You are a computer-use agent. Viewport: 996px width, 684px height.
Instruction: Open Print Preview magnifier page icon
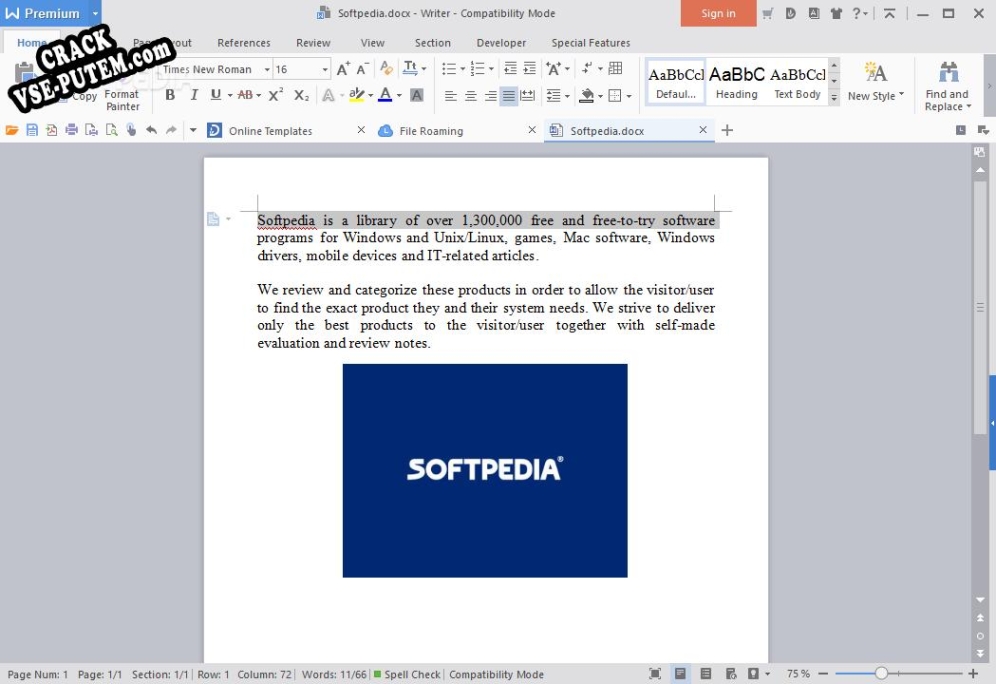pos(112,130)
